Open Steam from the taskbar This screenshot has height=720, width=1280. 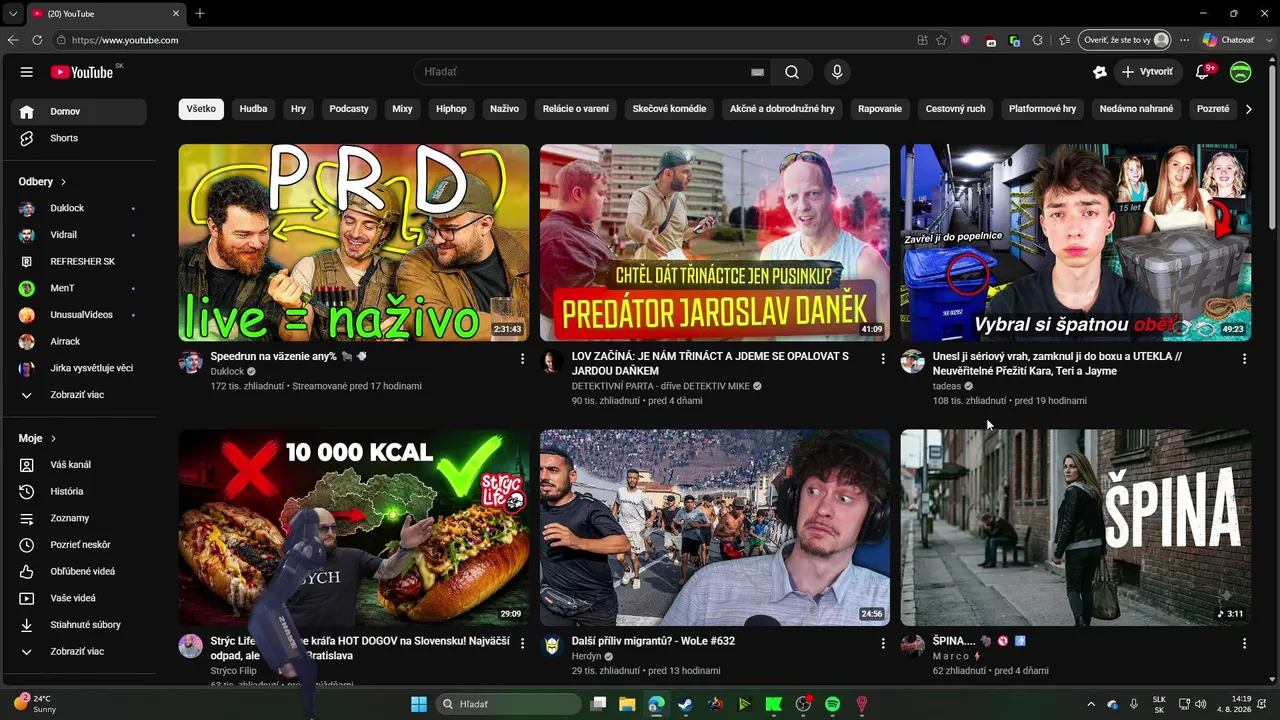[x=685, y=704]
